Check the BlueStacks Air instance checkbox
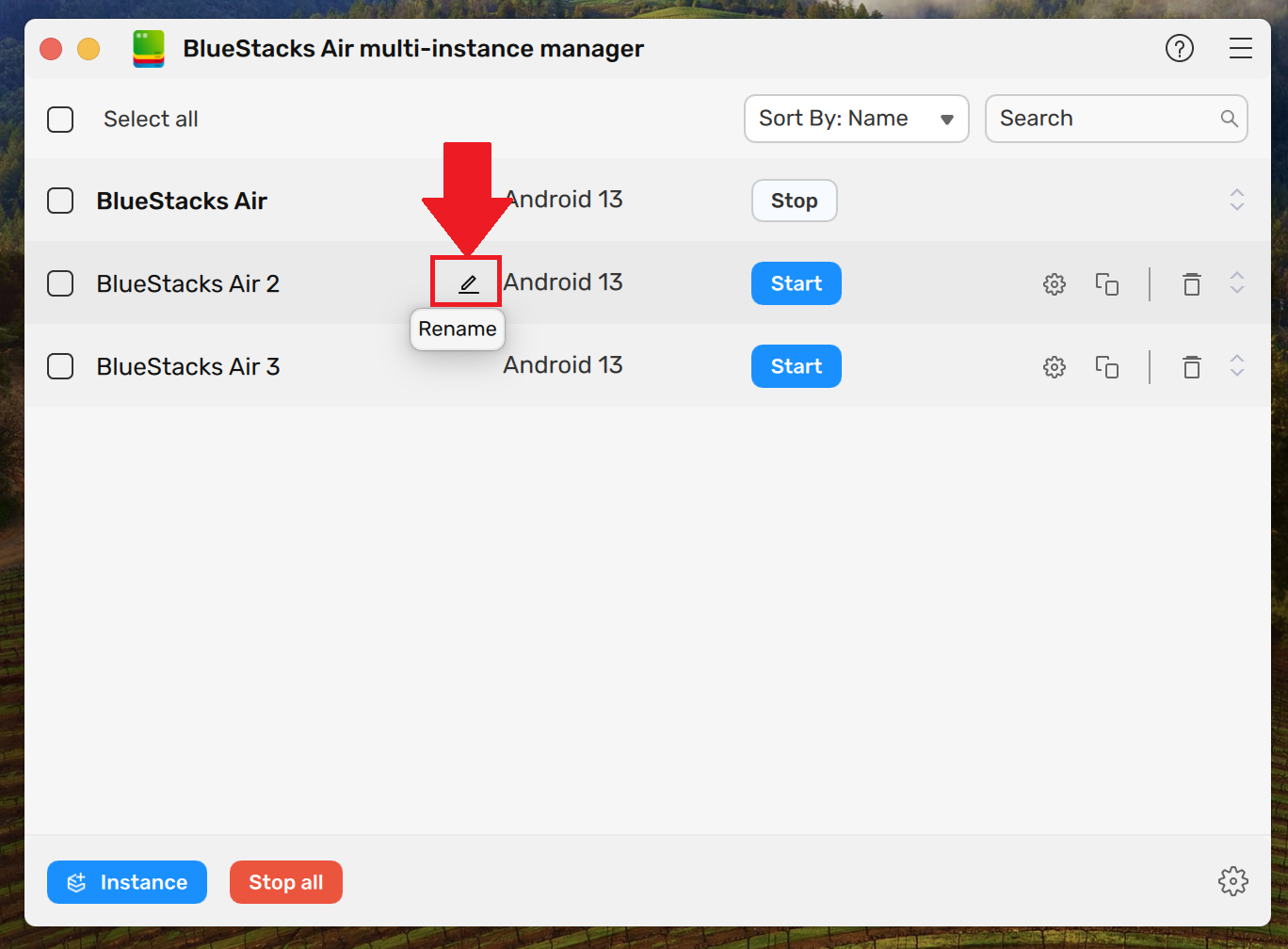 (60, 201)
